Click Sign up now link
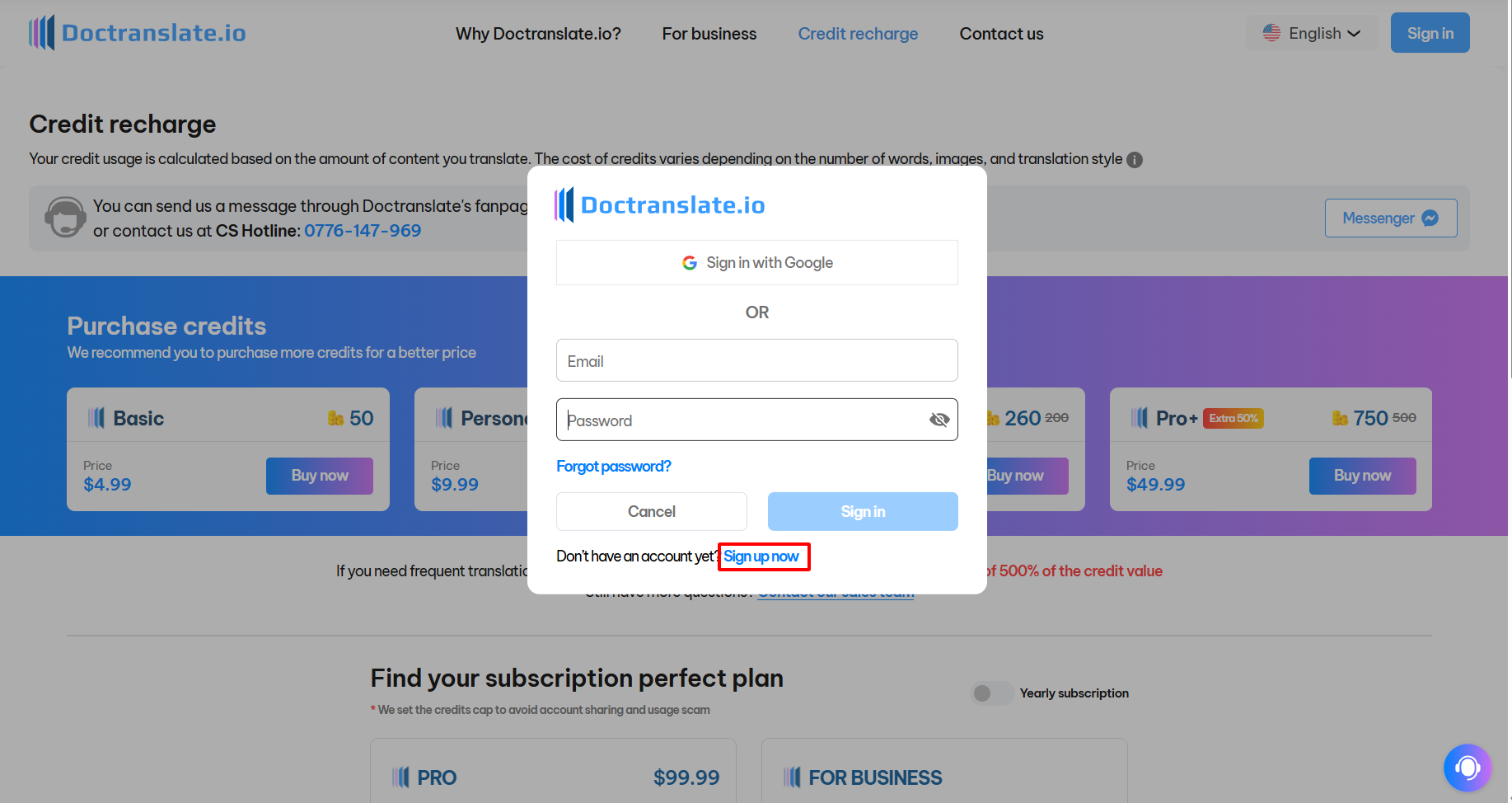Image resolution: width=1512 pixels, height=803 pixels. [x=761, y=556]
